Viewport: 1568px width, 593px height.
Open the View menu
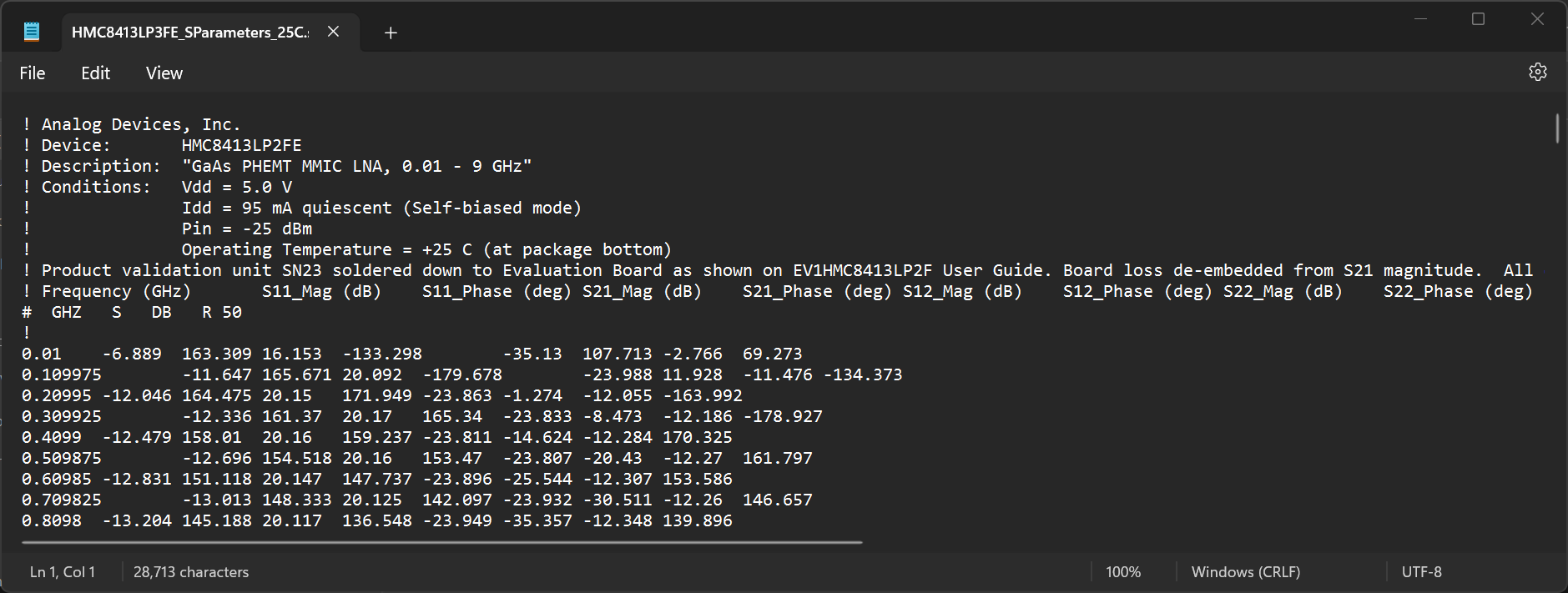click(164, 73)
